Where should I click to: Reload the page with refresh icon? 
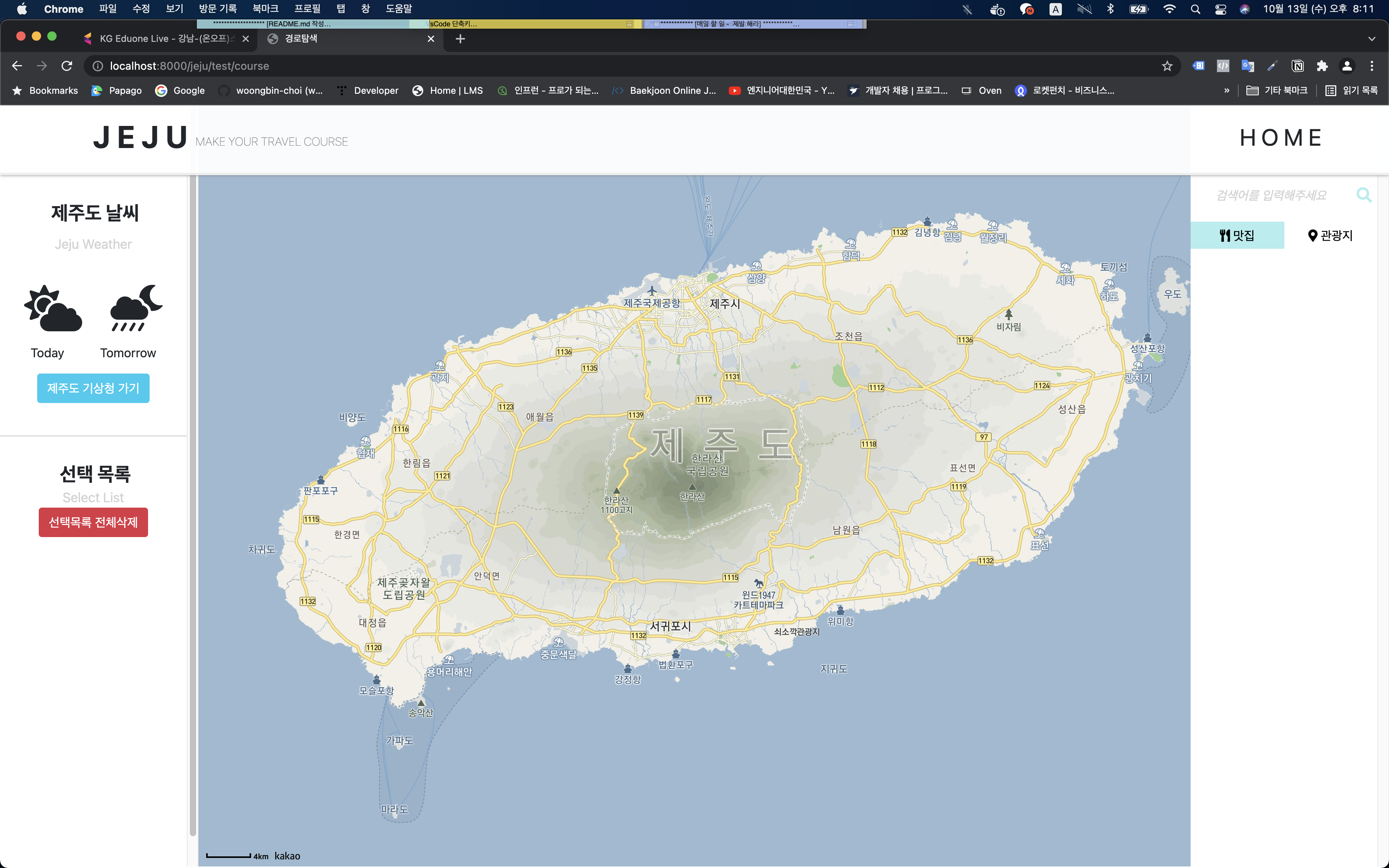point(67,66)
